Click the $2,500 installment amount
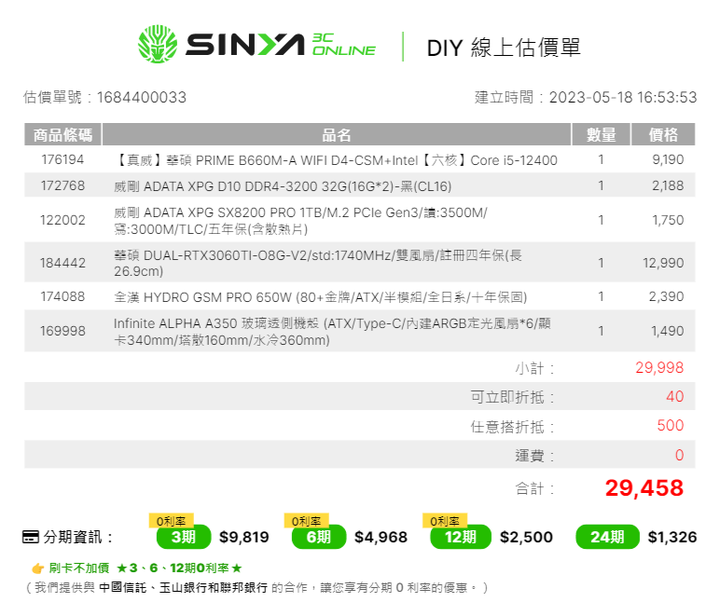720x616 pixels. coord(526,537)
